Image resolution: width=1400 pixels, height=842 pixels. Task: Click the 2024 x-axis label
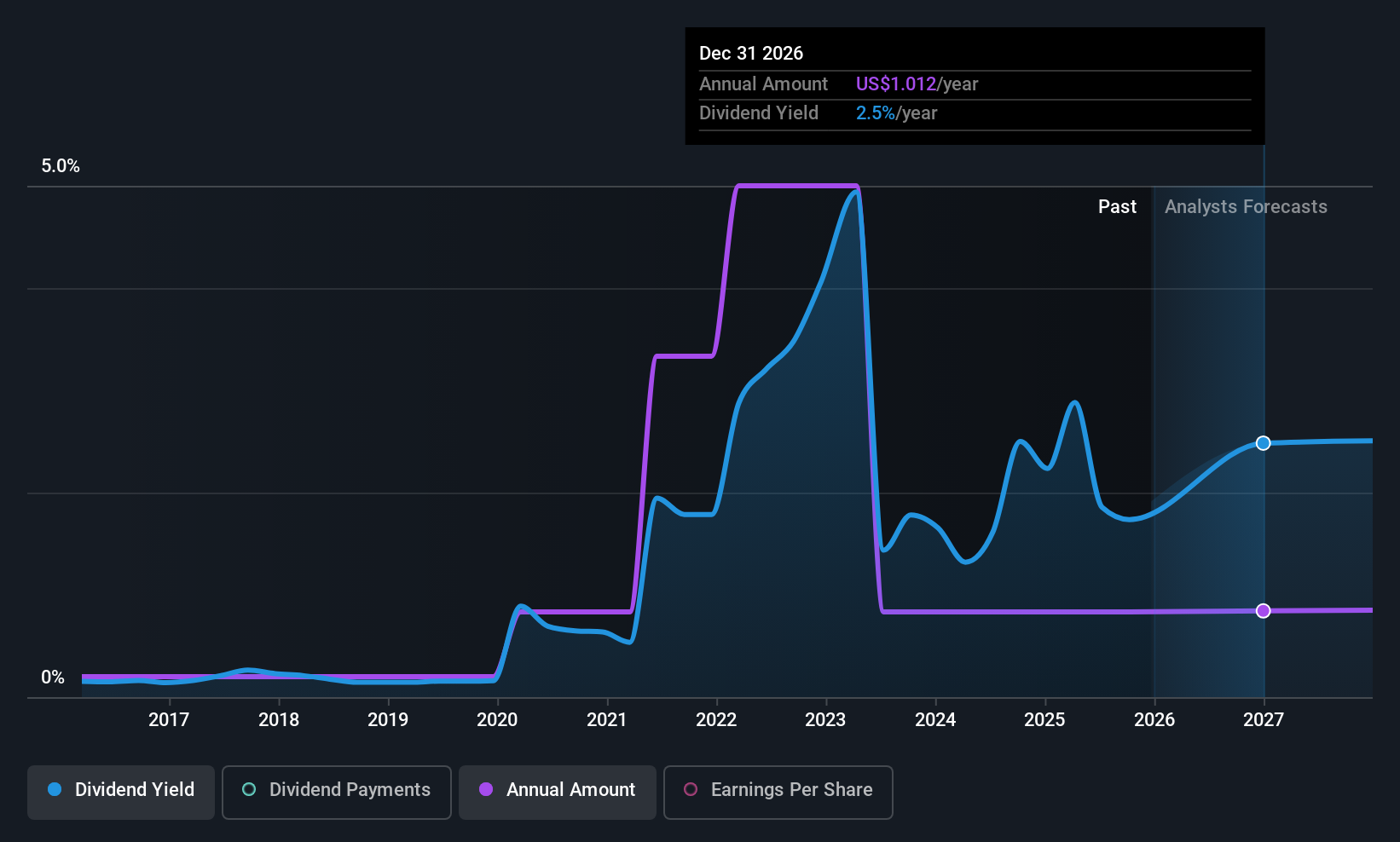tap(935, 719)
